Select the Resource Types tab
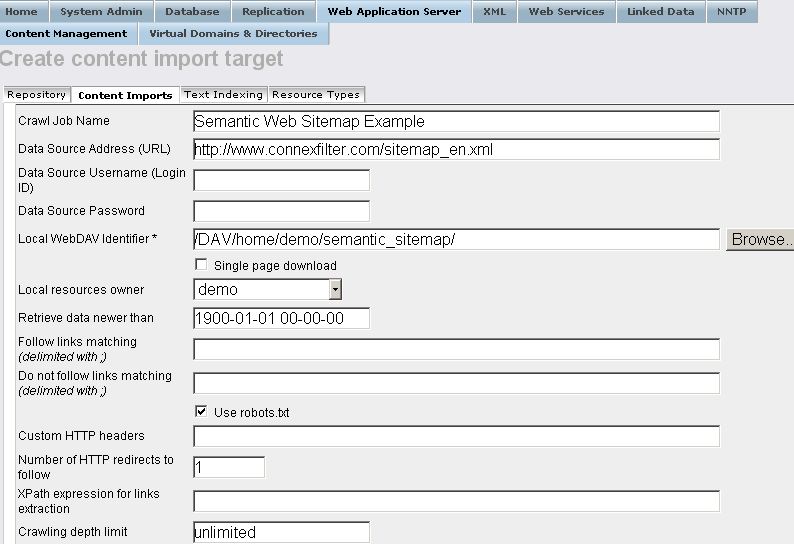Screen dimensions: 794x544 315,95
